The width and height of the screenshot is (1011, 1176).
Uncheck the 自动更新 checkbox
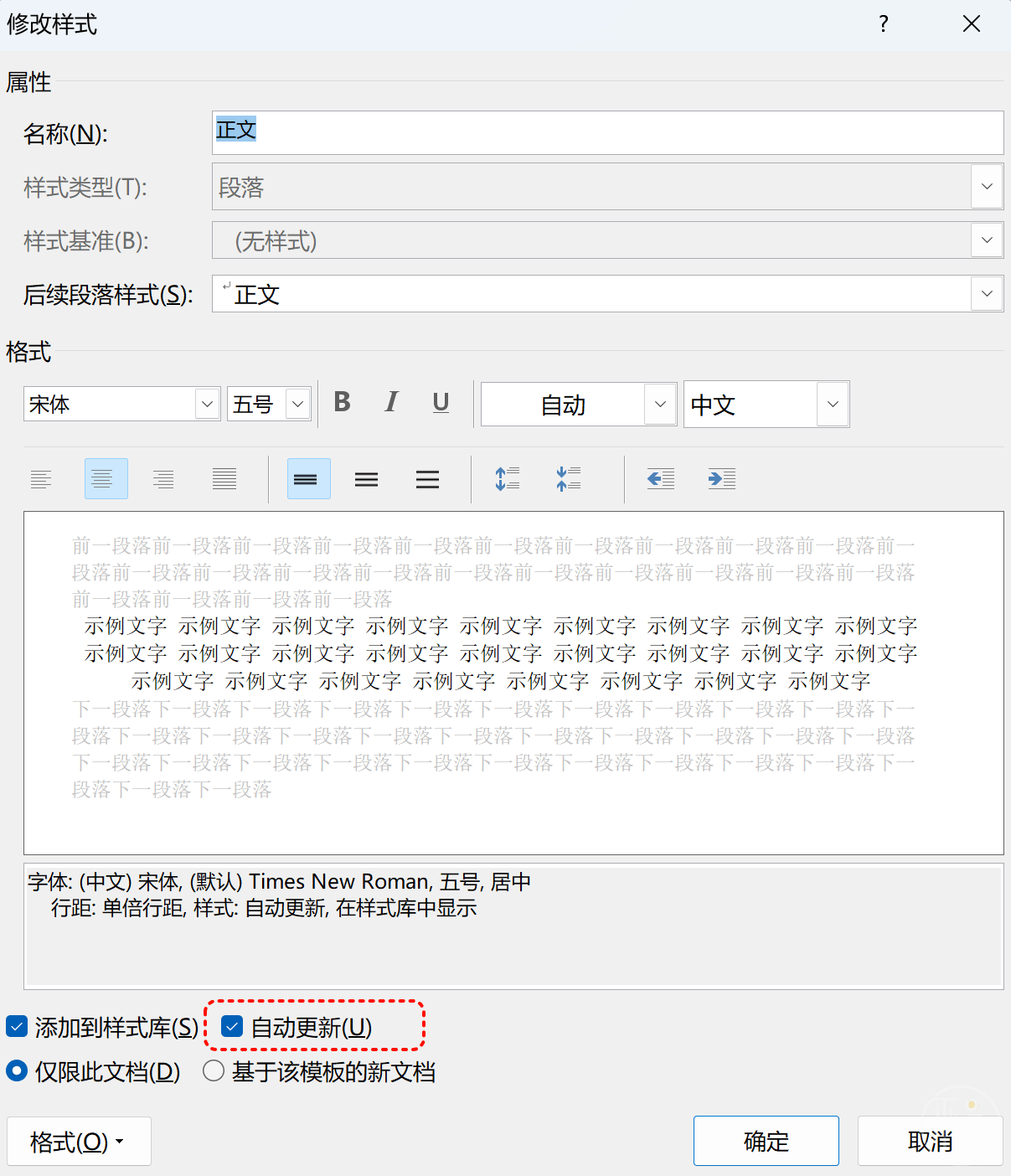(233, 1026)
